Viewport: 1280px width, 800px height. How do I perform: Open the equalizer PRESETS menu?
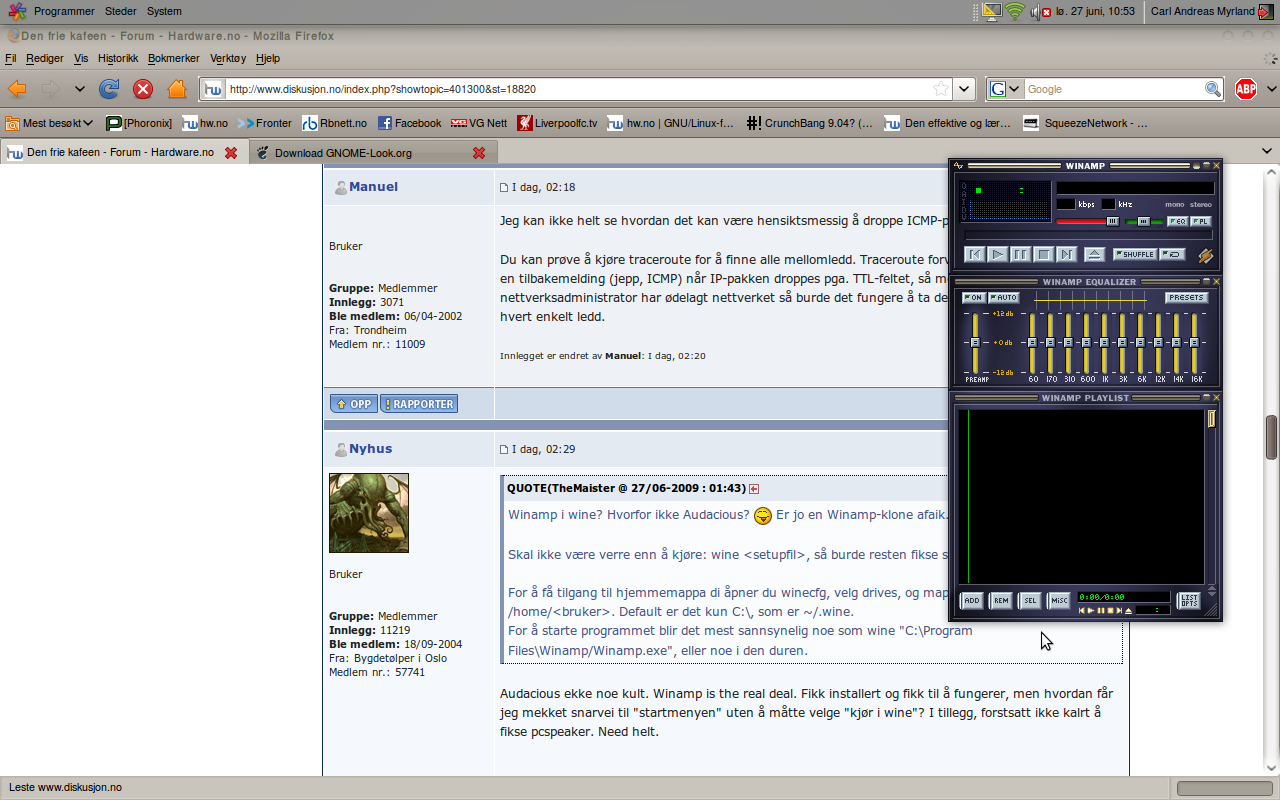click(x=1186, y=298)
